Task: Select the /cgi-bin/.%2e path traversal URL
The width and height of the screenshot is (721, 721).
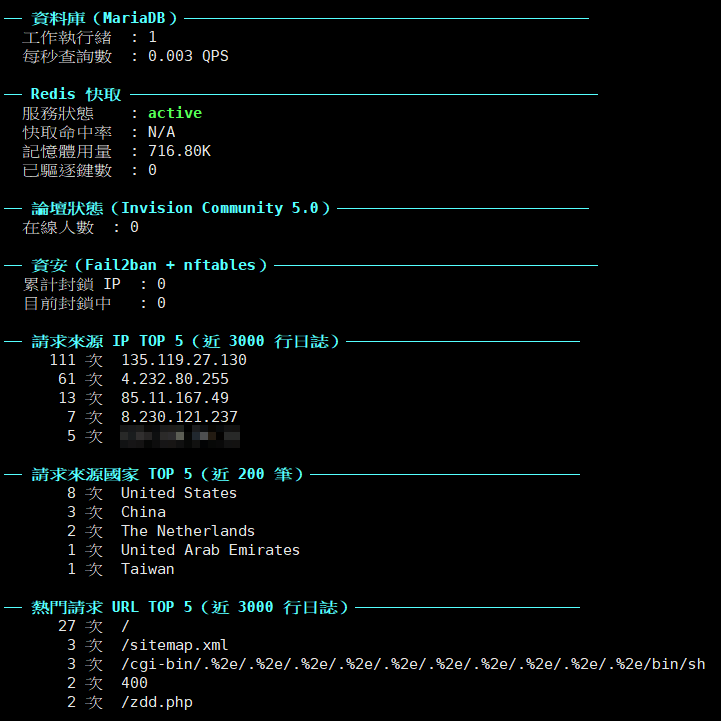Action: (413, 664)
